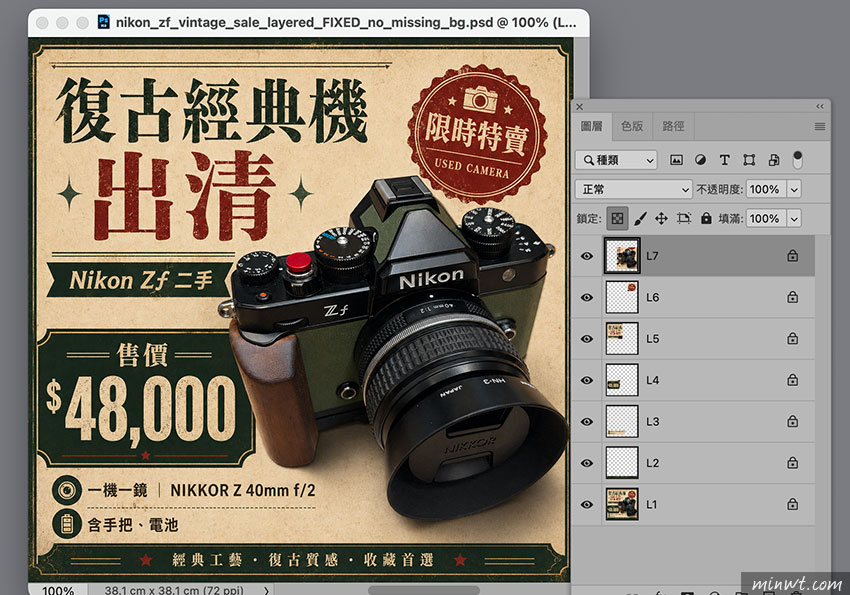
Task: Close the layers panel with X
Action: 579,107
